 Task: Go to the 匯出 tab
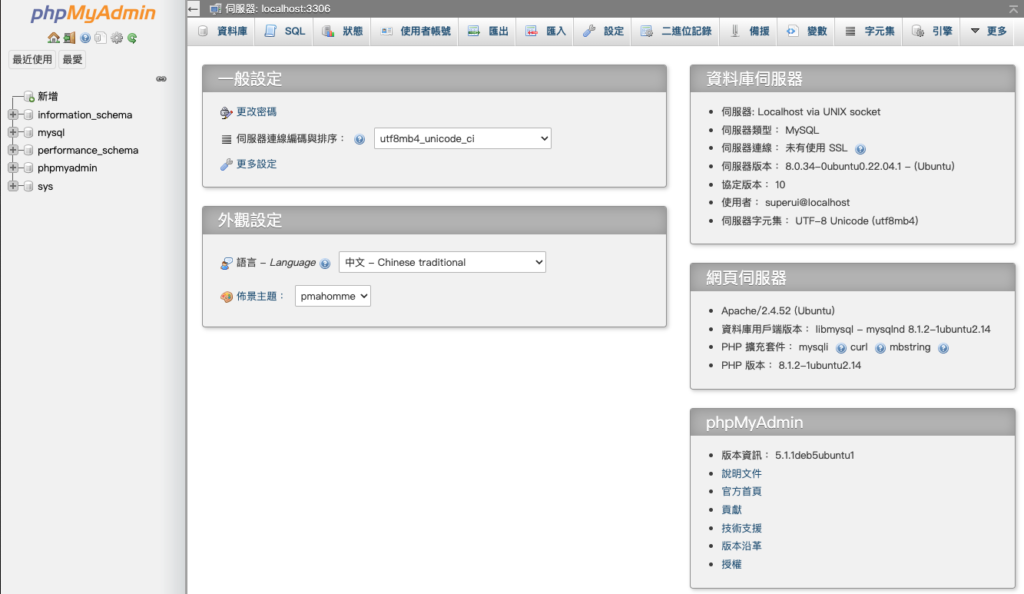488,31
